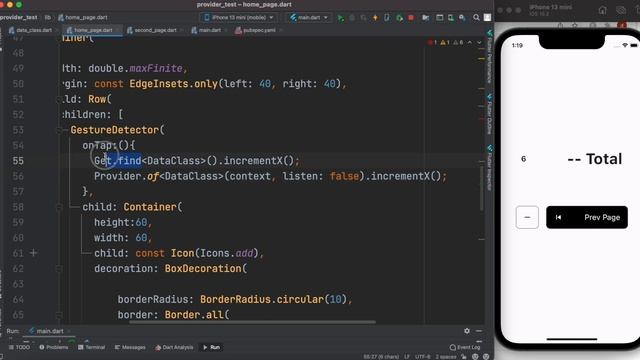Image resolution: width=640 pixels, height=360 pixels.
Task: Go to previous highlighted error up arrow
Action: tap(470, 42)
